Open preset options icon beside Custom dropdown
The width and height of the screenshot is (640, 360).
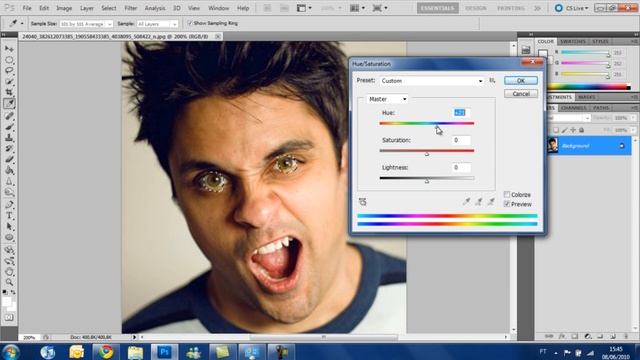pos(492,80)
